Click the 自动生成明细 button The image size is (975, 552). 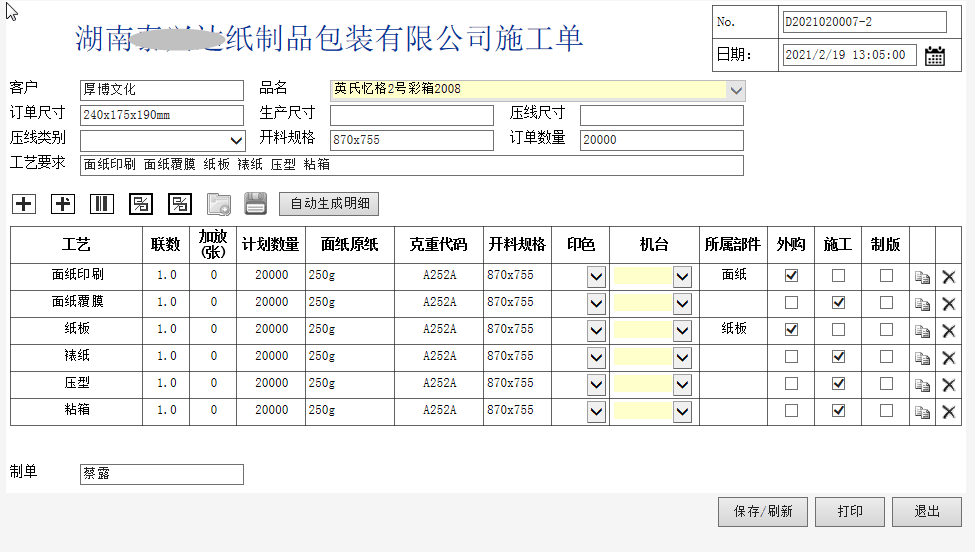[329, 204]
